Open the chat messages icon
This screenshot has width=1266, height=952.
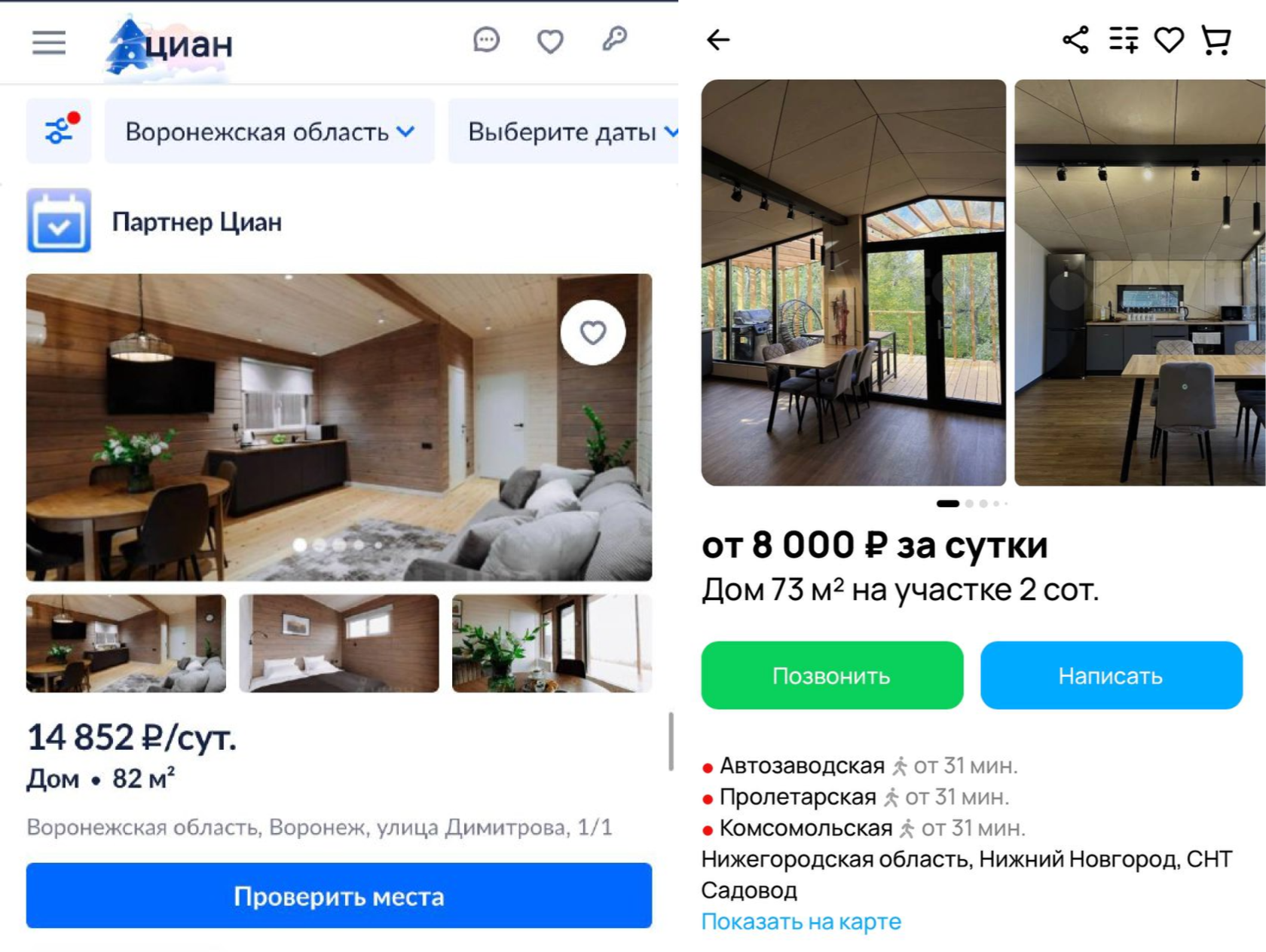tap(486, 40)
